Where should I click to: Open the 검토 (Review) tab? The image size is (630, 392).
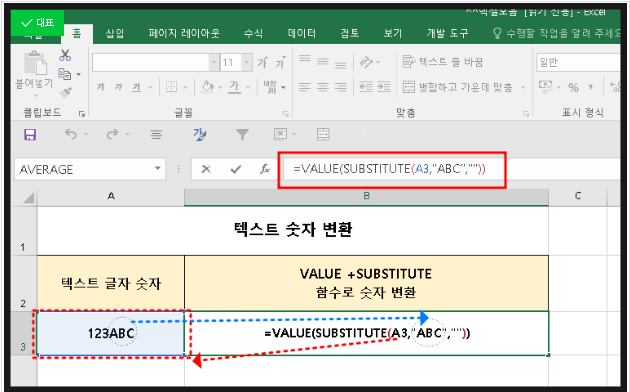(x=350, y=33)
